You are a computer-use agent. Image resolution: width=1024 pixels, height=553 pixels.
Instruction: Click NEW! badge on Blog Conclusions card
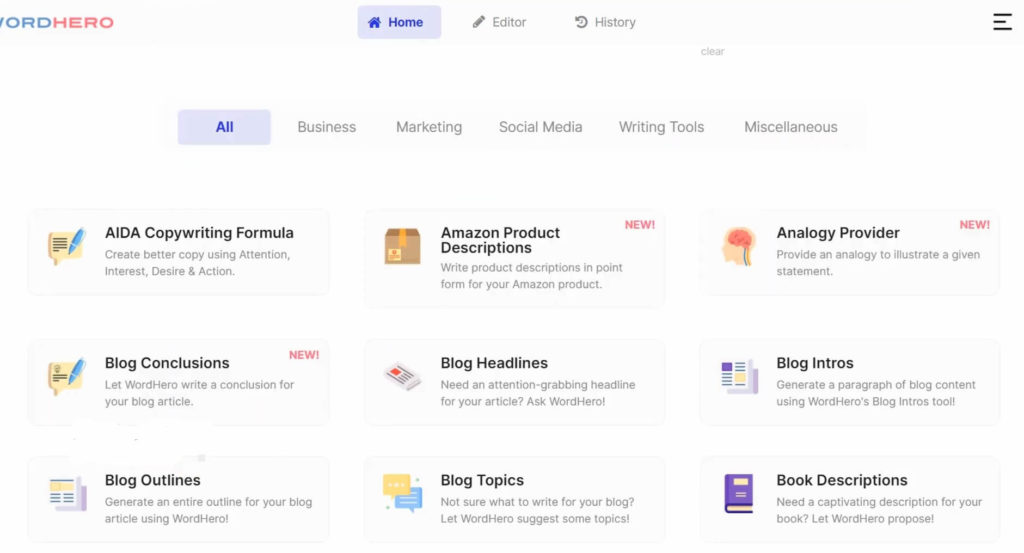click(x=304, y=355)
